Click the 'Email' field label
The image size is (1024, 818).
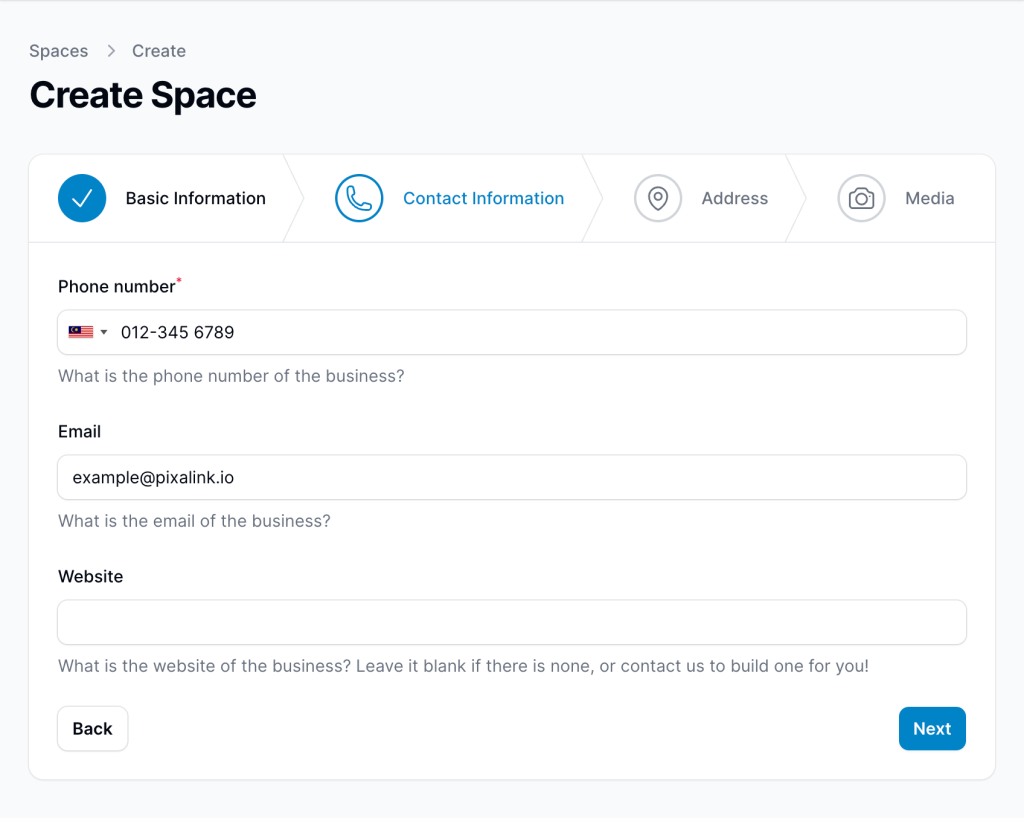pyautogui.click(x=80, y=432)
